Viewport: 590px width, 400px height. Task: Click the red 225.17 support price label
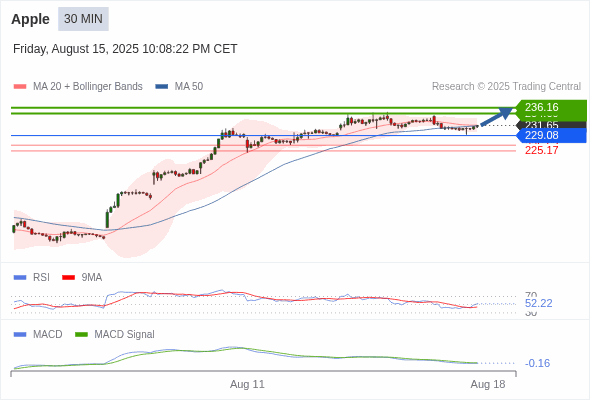pyautogui.click(x=541, y=151)
